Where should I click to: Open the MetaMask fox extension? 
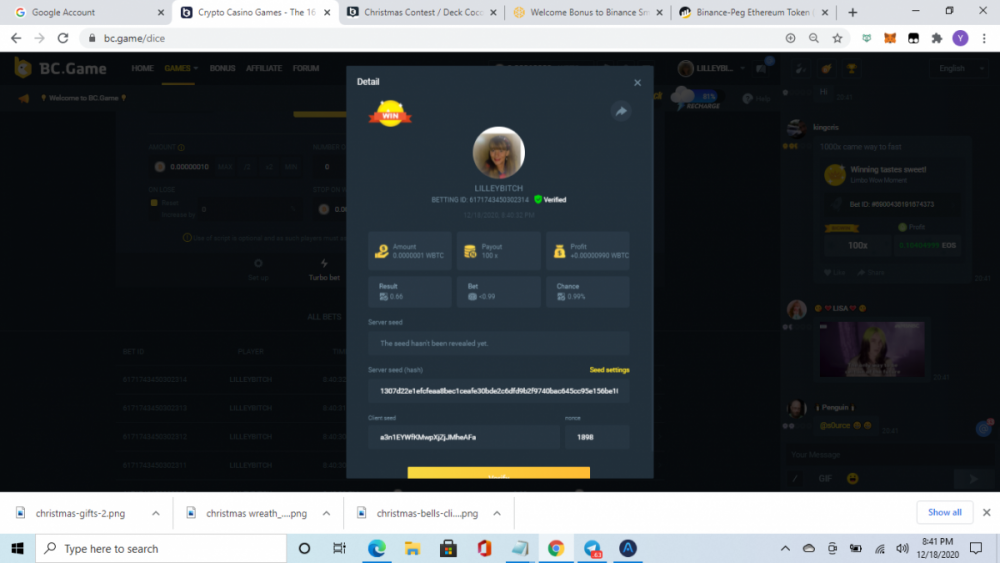point(890,38)
